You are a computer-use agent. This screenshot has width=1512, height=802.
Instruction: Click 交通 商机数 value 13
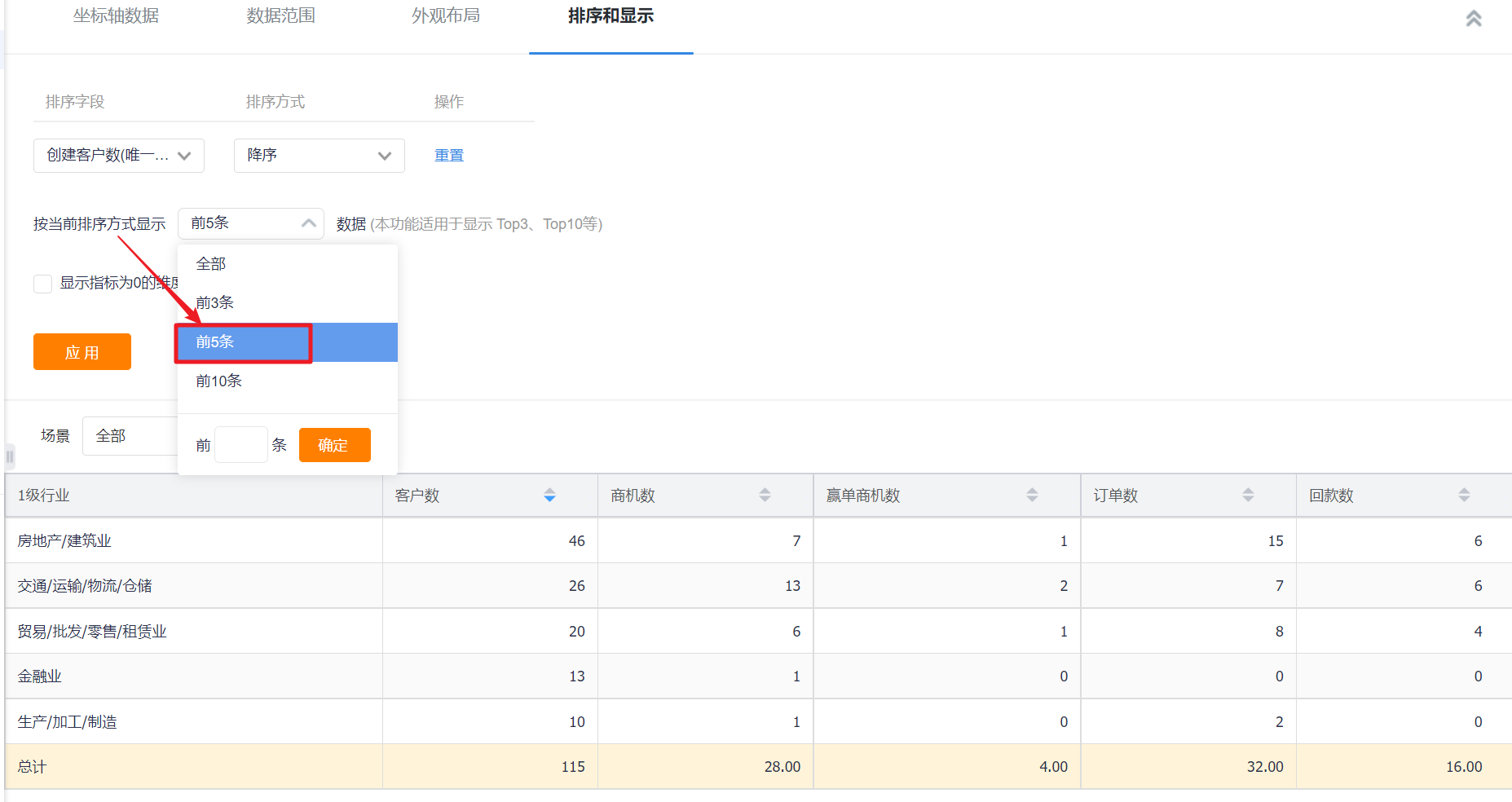pos(792,586)
